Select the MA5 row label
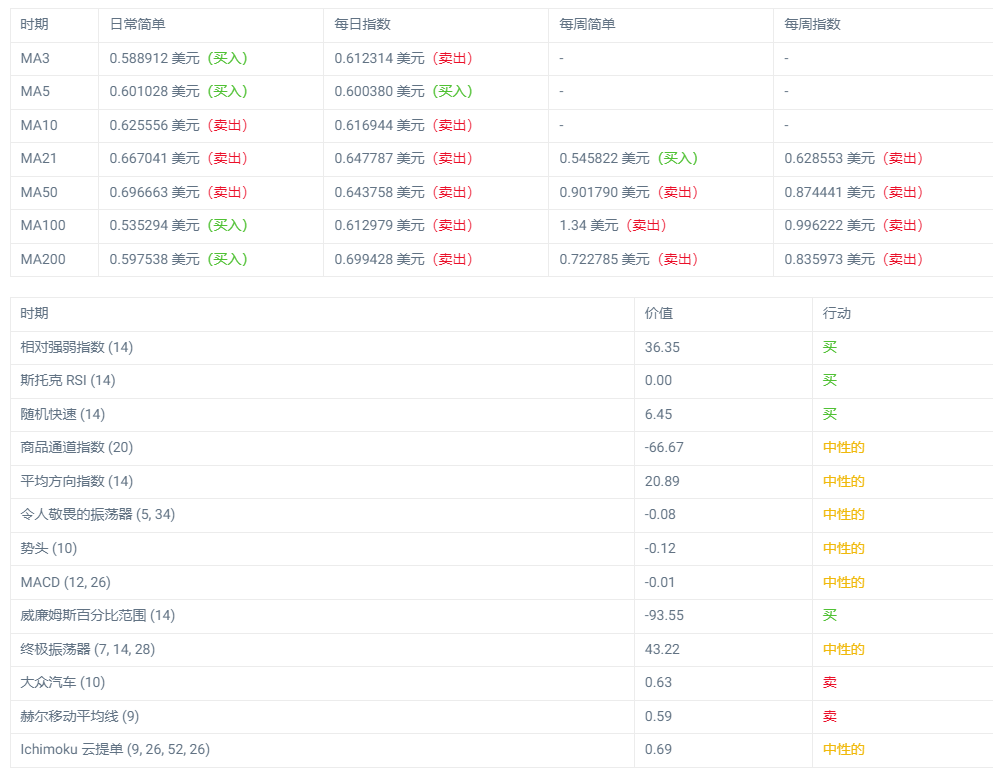 click(35, 91)
